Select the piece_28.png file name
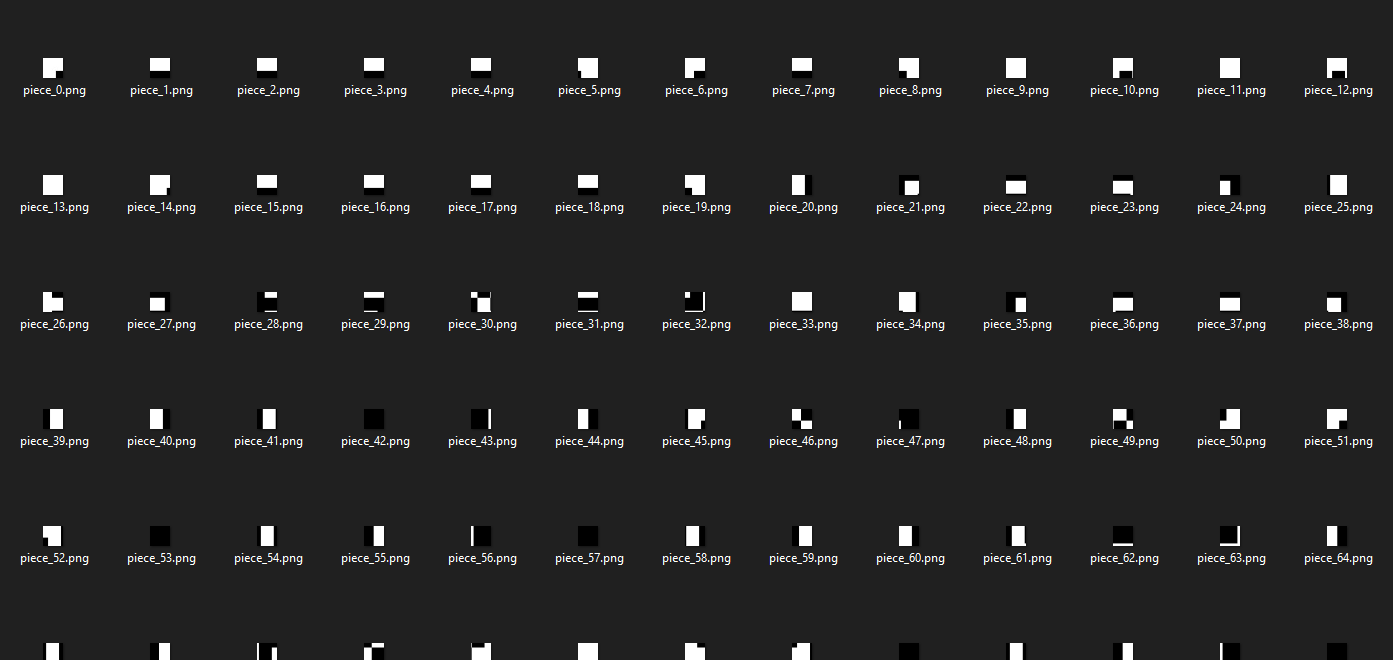The width and height of the screenshot is (1393, 660). [x=268, y=324]
